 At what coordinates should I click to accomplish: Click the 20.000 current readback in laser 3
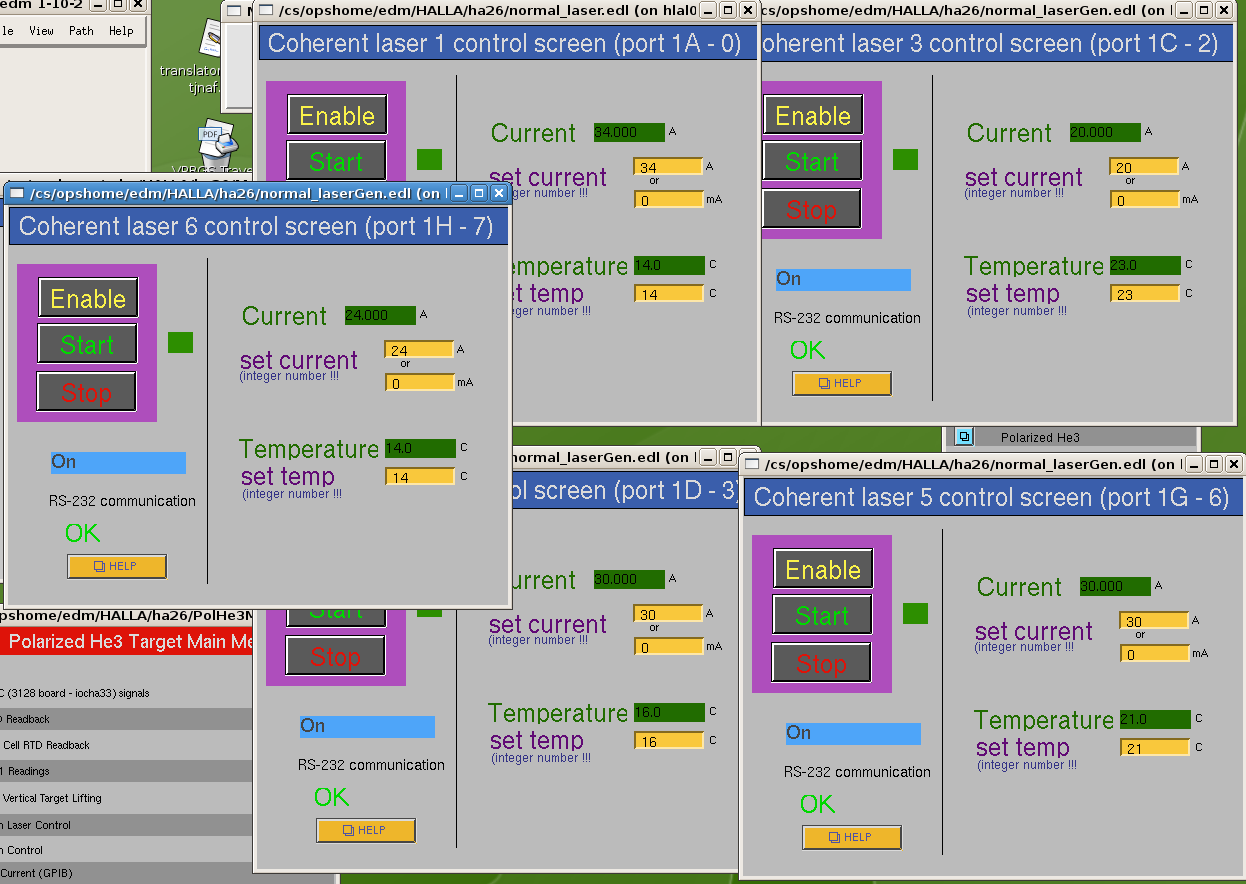(1105, 133)
